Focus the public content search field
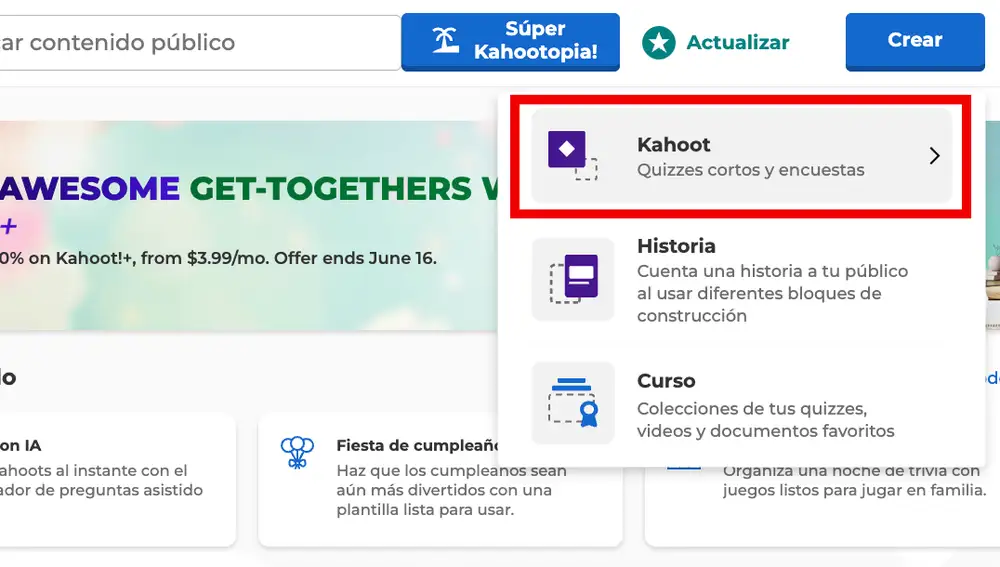Image resolution: width=1000 pixels, height=567 pixels. (x=200, y=43)
